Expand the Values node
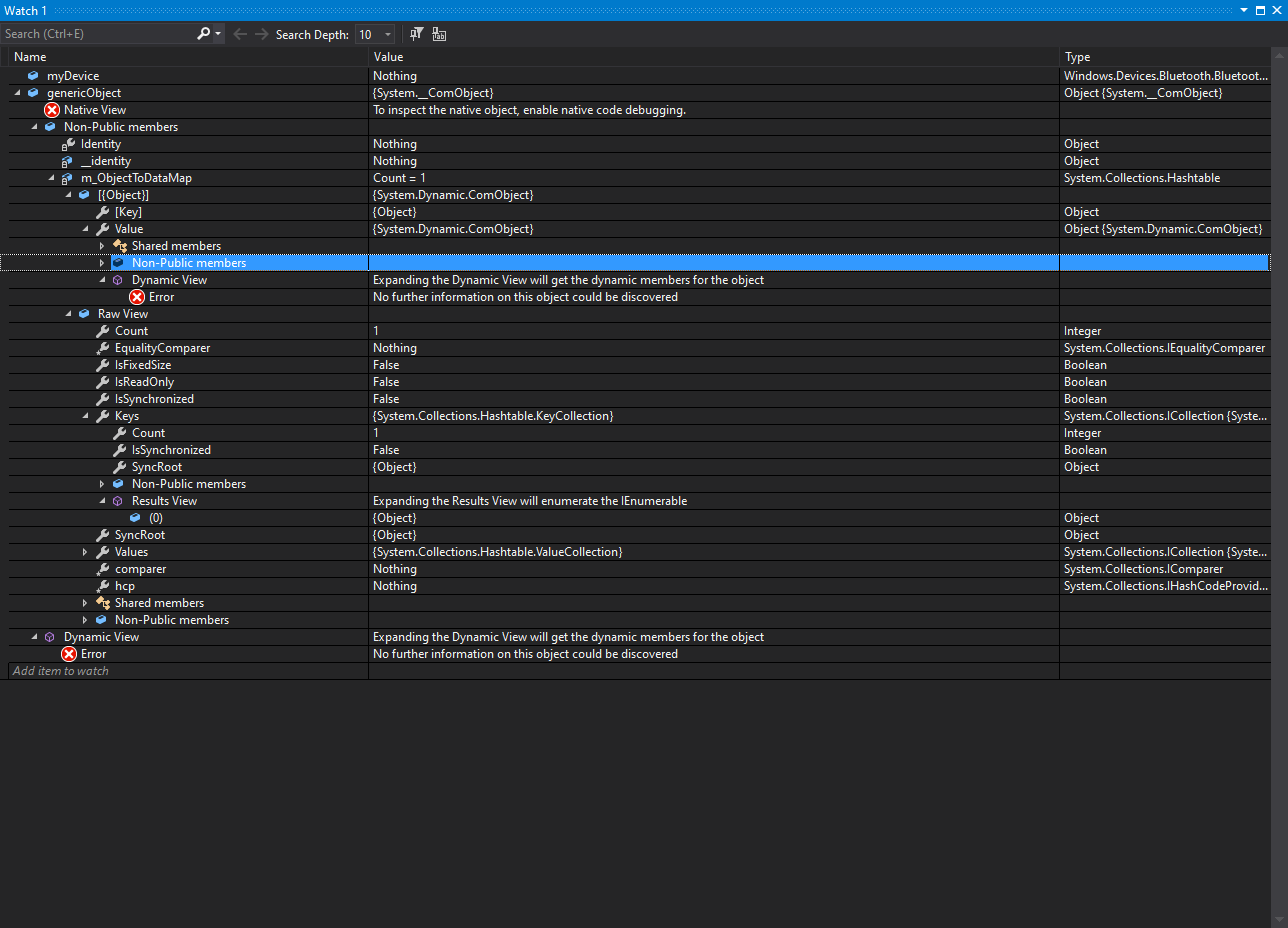1288x928 pixels. click(x=85, y=552)
